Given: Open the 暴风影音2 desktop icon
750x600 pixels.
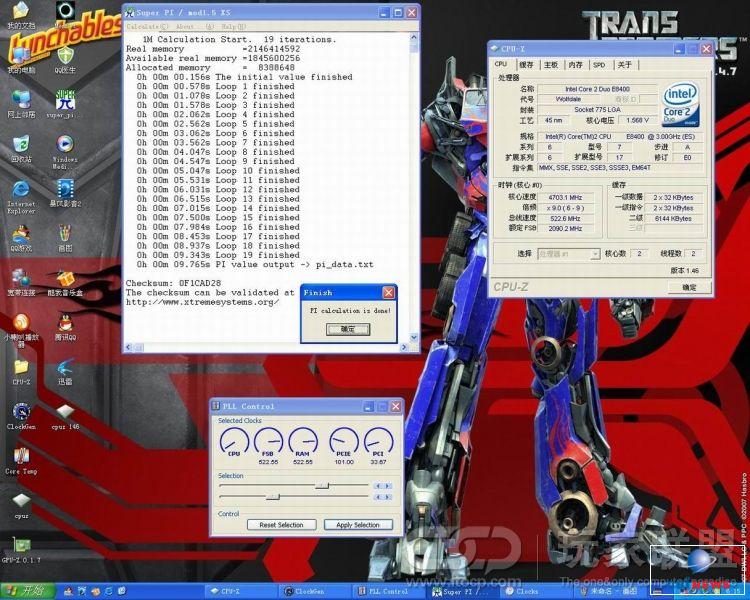Looking at the screenshot, I should coord(65,193).
